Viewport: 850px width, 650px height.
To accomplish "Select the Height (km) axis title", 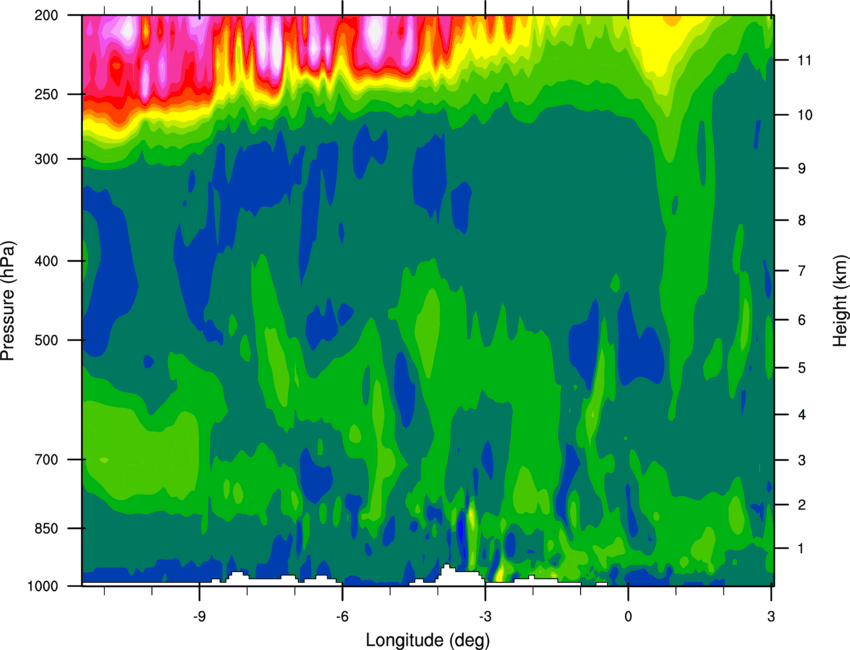I will (x=840, y=301).
